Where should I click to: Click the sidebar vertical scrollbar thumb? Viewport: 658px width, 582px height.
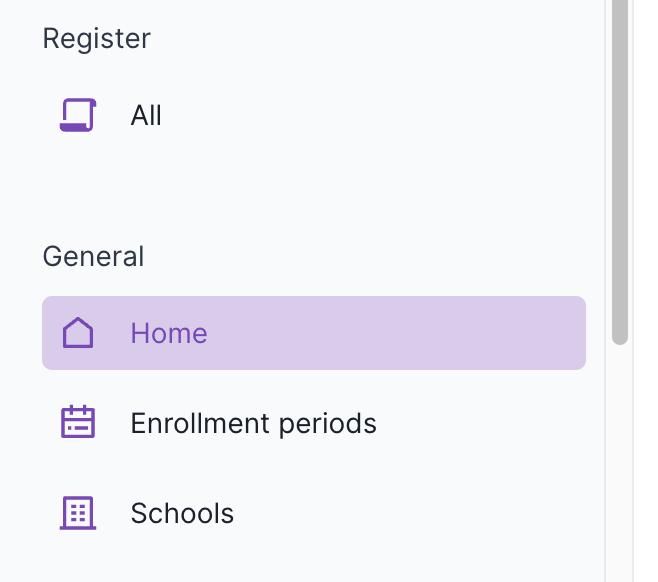pos(620,170)
